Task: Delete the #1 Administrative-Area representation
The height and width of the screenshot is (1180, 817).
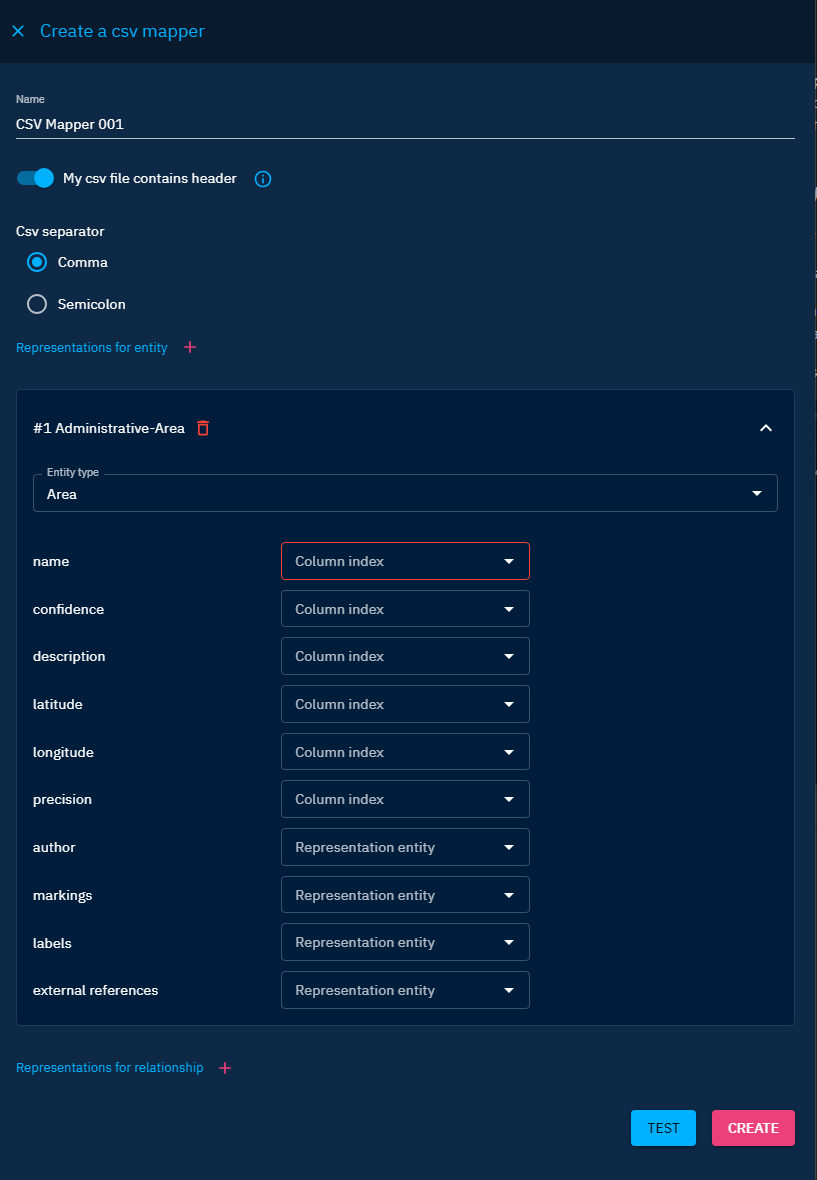Action: point(202,428)
